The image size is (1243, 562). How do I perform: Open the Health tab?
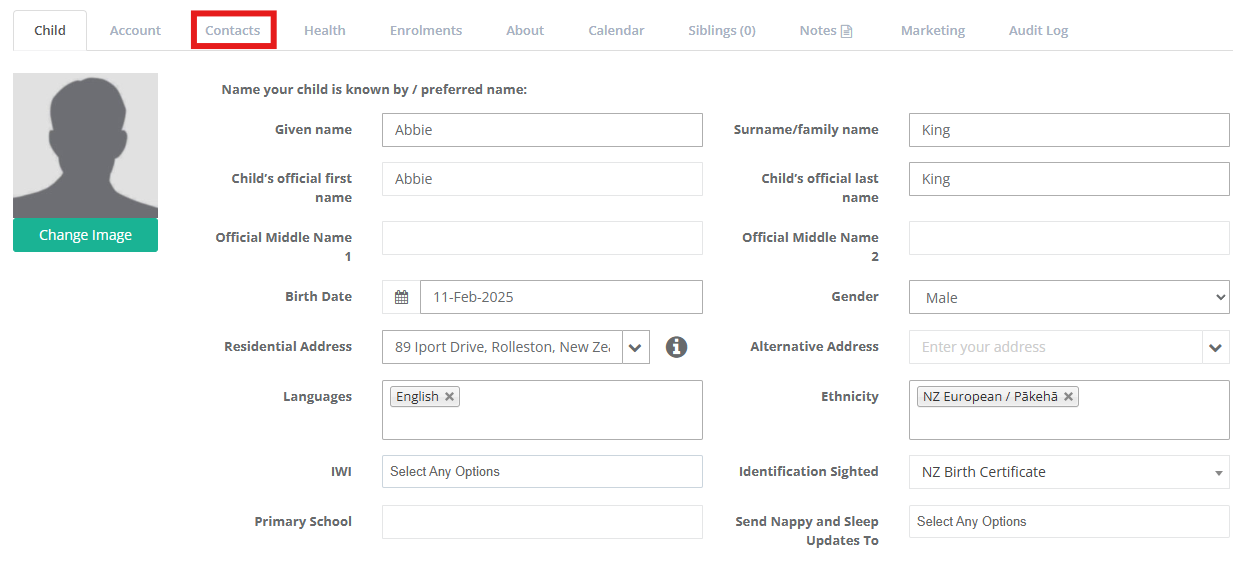click(x=325, y=31)
